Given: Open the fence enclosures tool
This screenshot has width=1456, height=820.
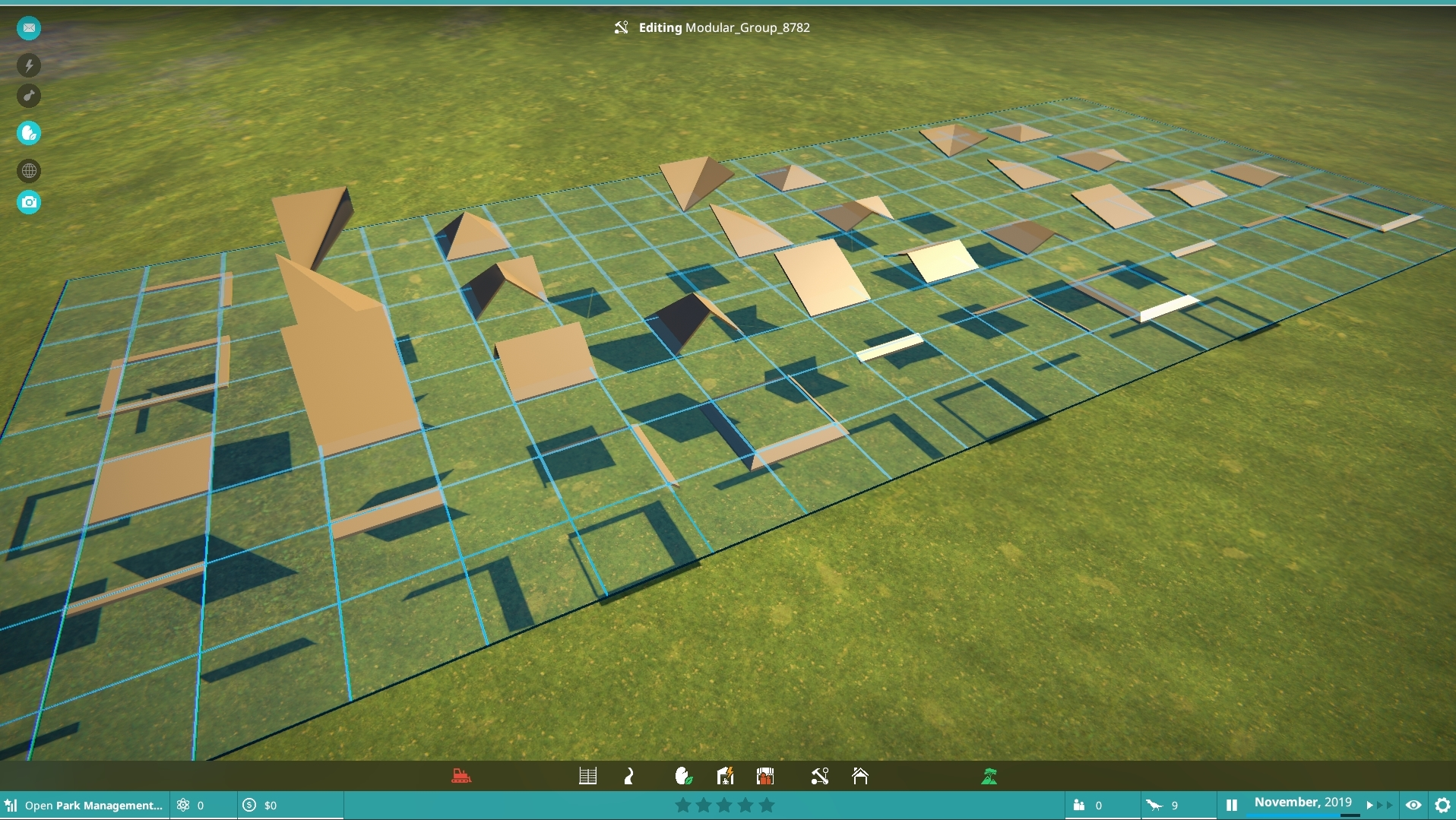Looking at the screenshot, I should pyautogui.click(x=587, y=776).
